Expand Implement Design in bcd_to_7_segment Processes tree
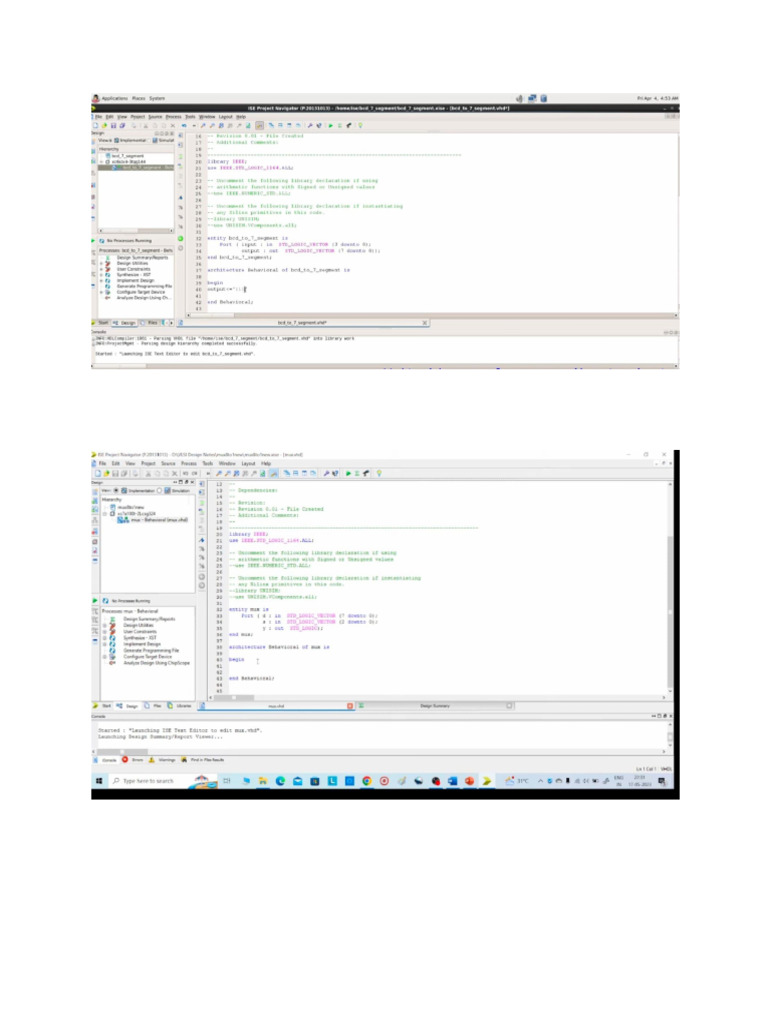 coord(101,281)
